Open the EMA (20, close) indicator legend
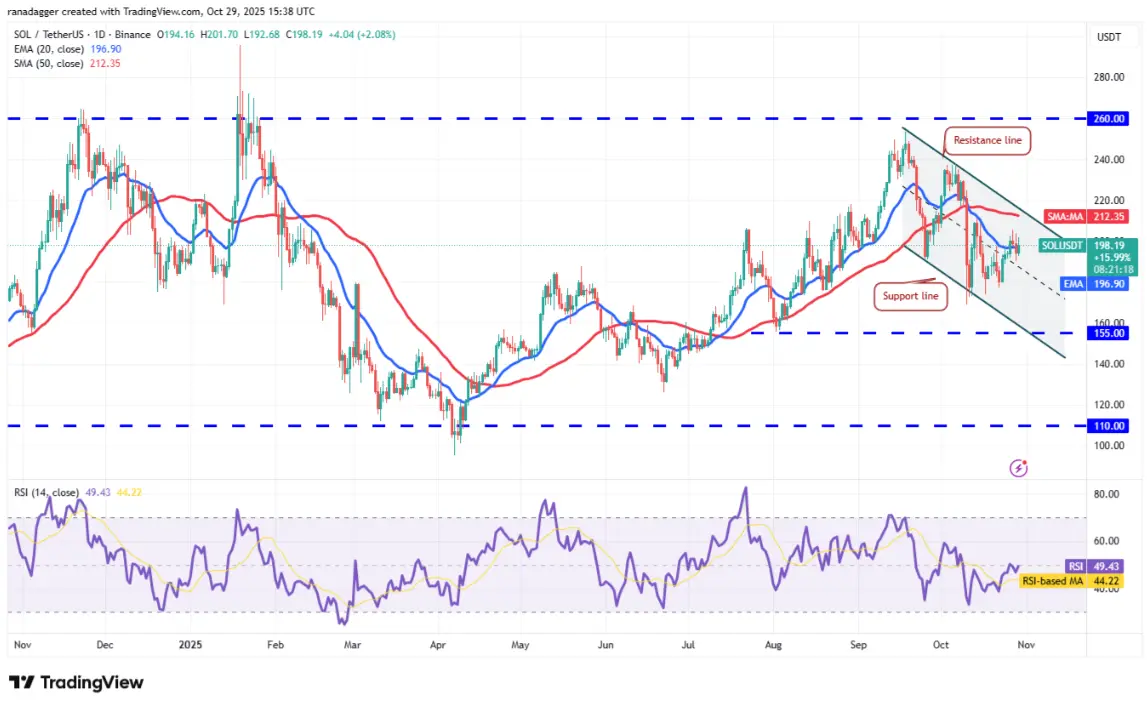 [x=67, y=49]
